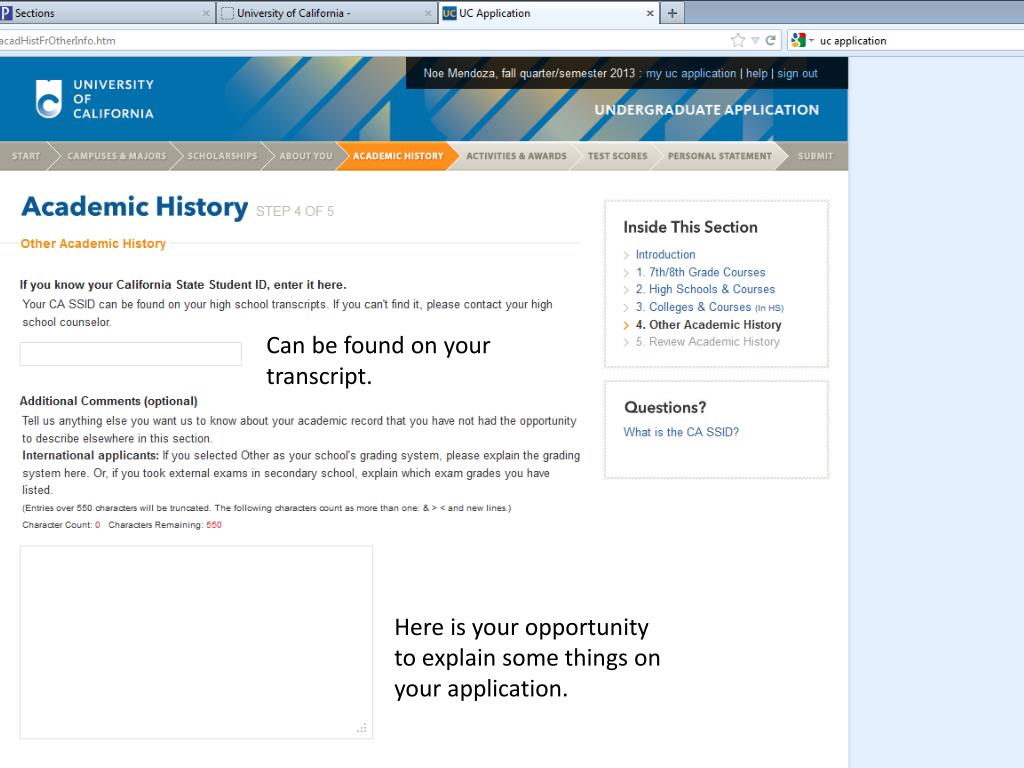Open Review Academic History section

pos(707,342)
